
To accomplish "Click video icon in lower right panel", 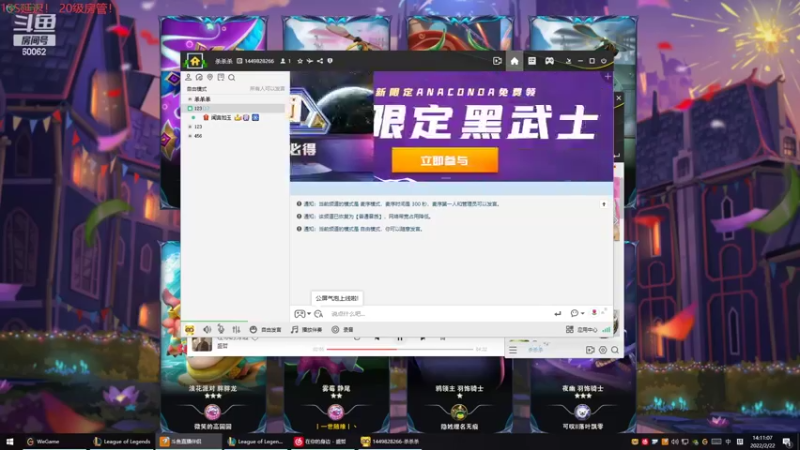I will [590, 350].
